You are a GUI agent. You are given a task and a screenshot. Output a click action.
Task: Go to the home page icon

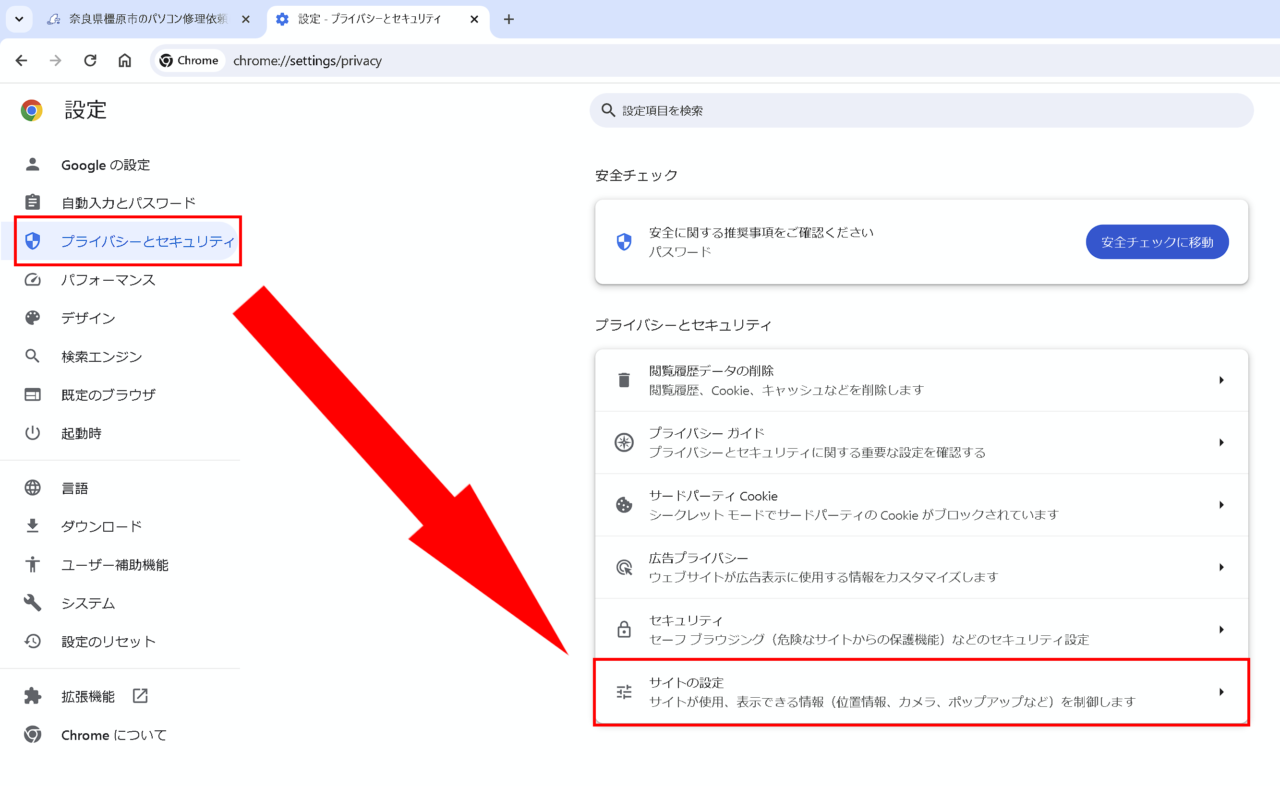pos(125,60)
